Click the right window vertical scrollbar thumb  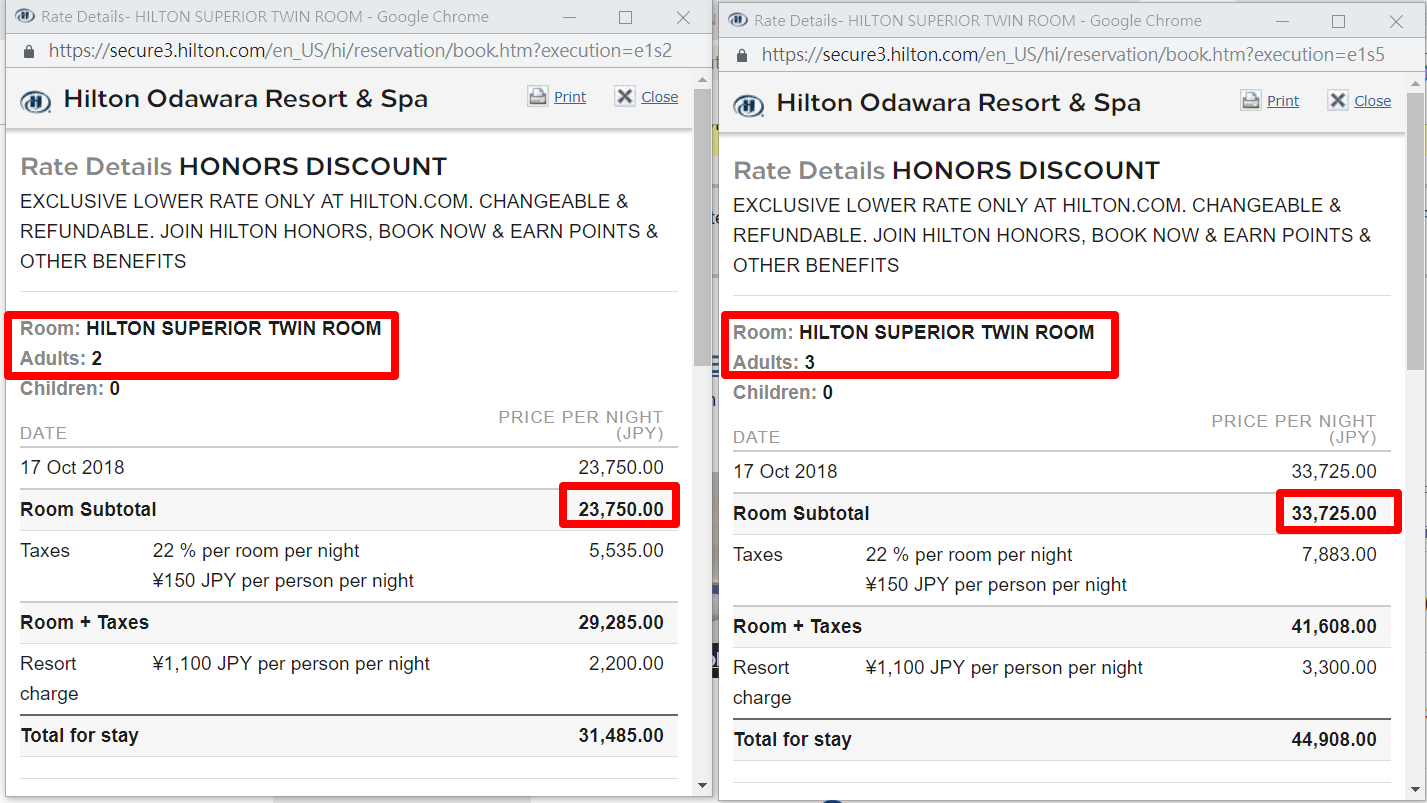point(1415,232)
